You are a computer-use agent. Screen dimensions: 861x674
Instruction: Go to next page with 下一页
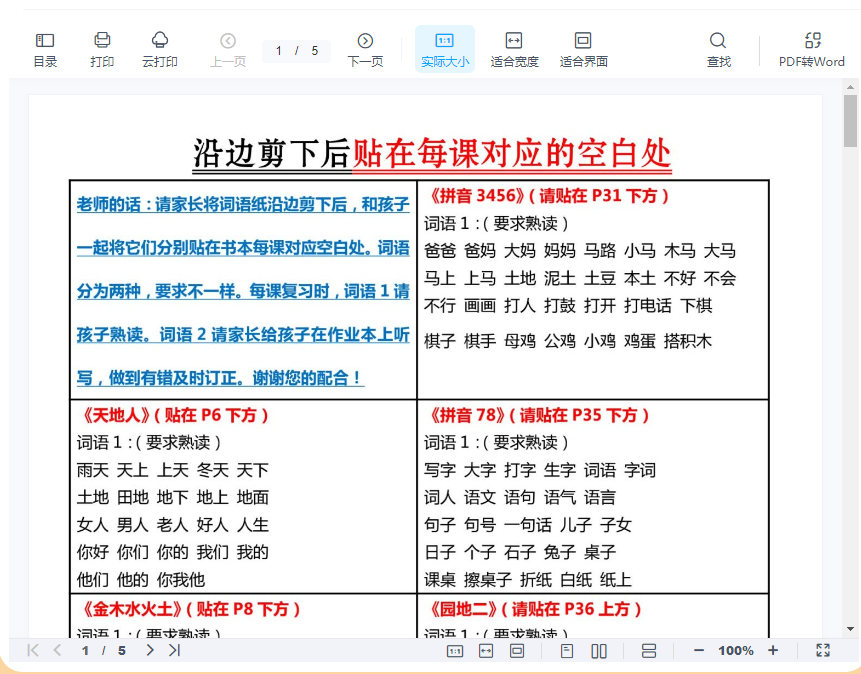(365, 49)
